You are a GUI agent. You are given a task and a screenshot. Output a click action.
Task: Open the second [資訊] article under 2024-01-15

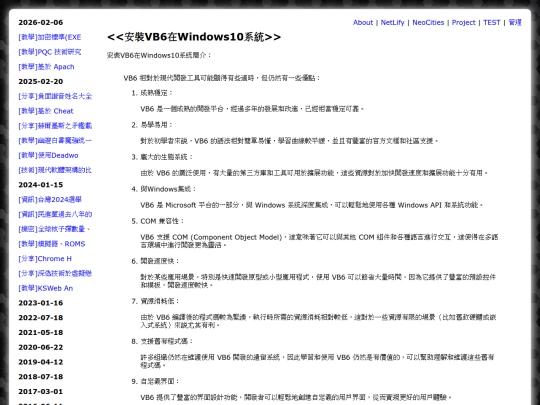[x=55, y=214]
